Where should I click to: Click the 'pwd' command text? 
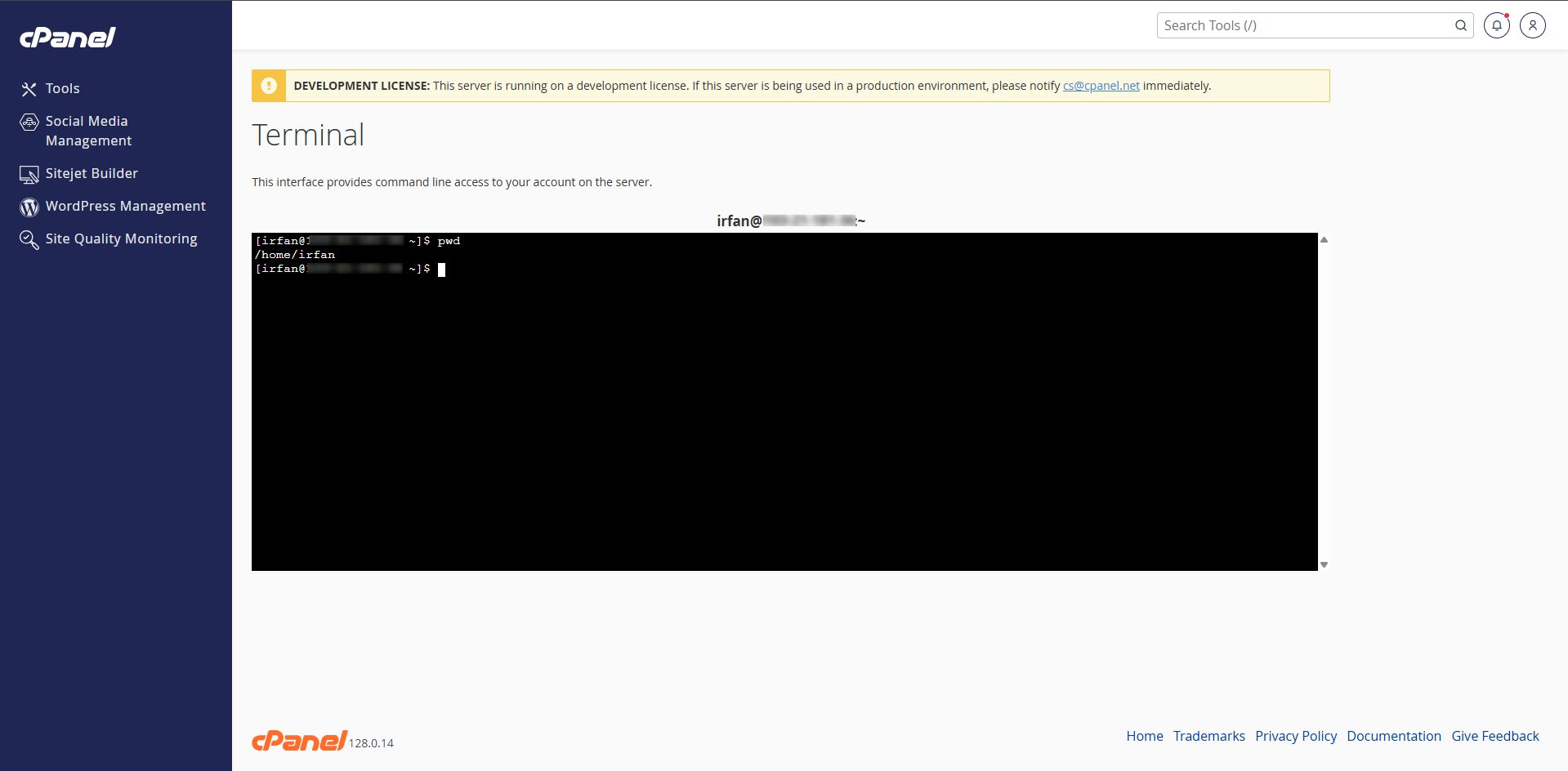pyautogui.click(x=449, y=241)
